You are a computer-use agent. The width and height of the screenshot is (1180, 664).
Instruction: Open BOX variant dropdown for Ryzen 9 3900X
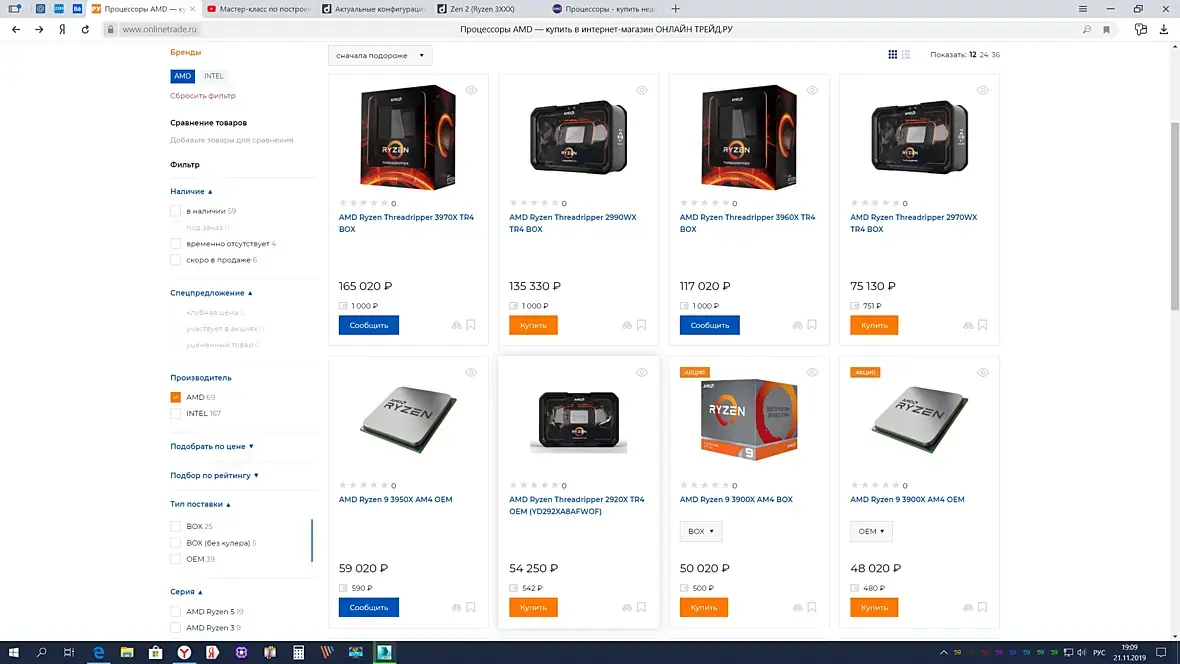coord(701,532)
